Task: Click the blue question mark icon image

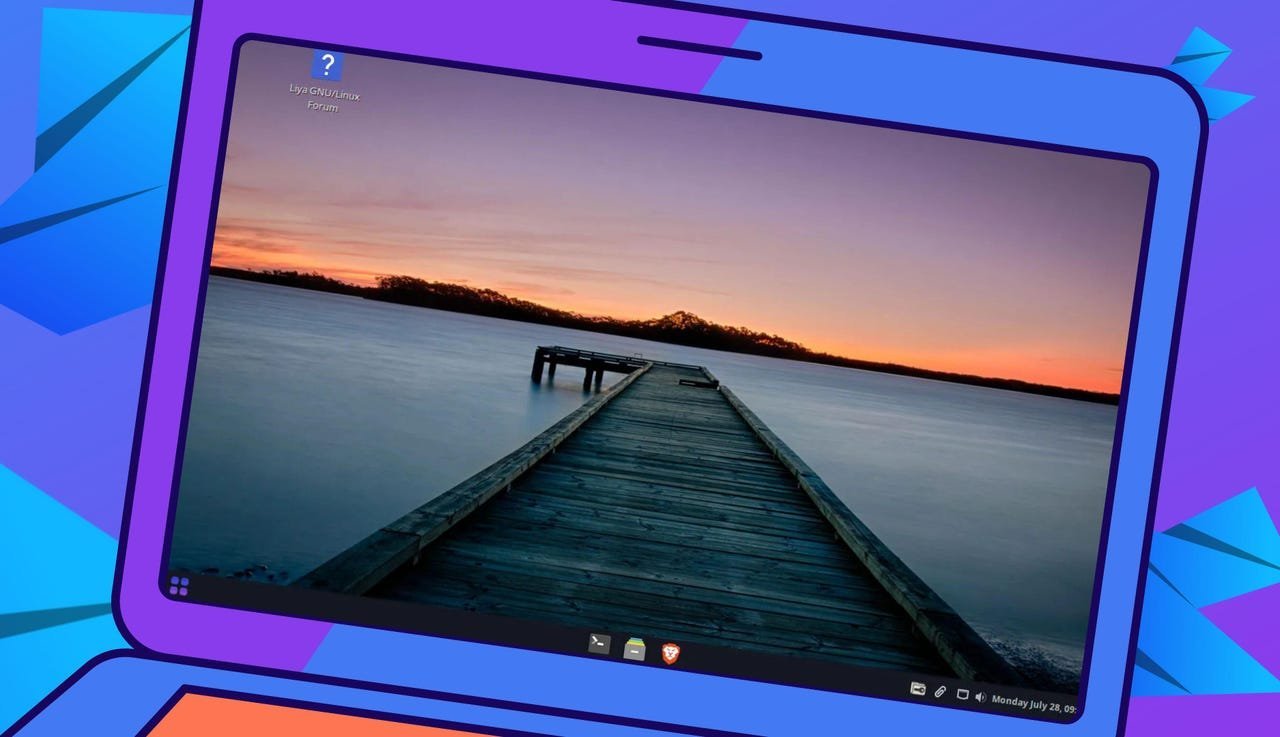Action: [x=327, y=66]
